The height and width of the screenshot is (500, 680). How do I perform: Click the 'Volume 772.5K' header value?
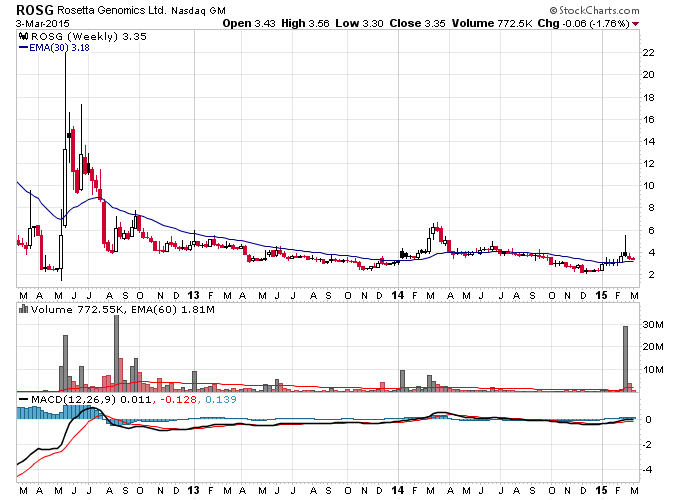[x=492, y=23]
